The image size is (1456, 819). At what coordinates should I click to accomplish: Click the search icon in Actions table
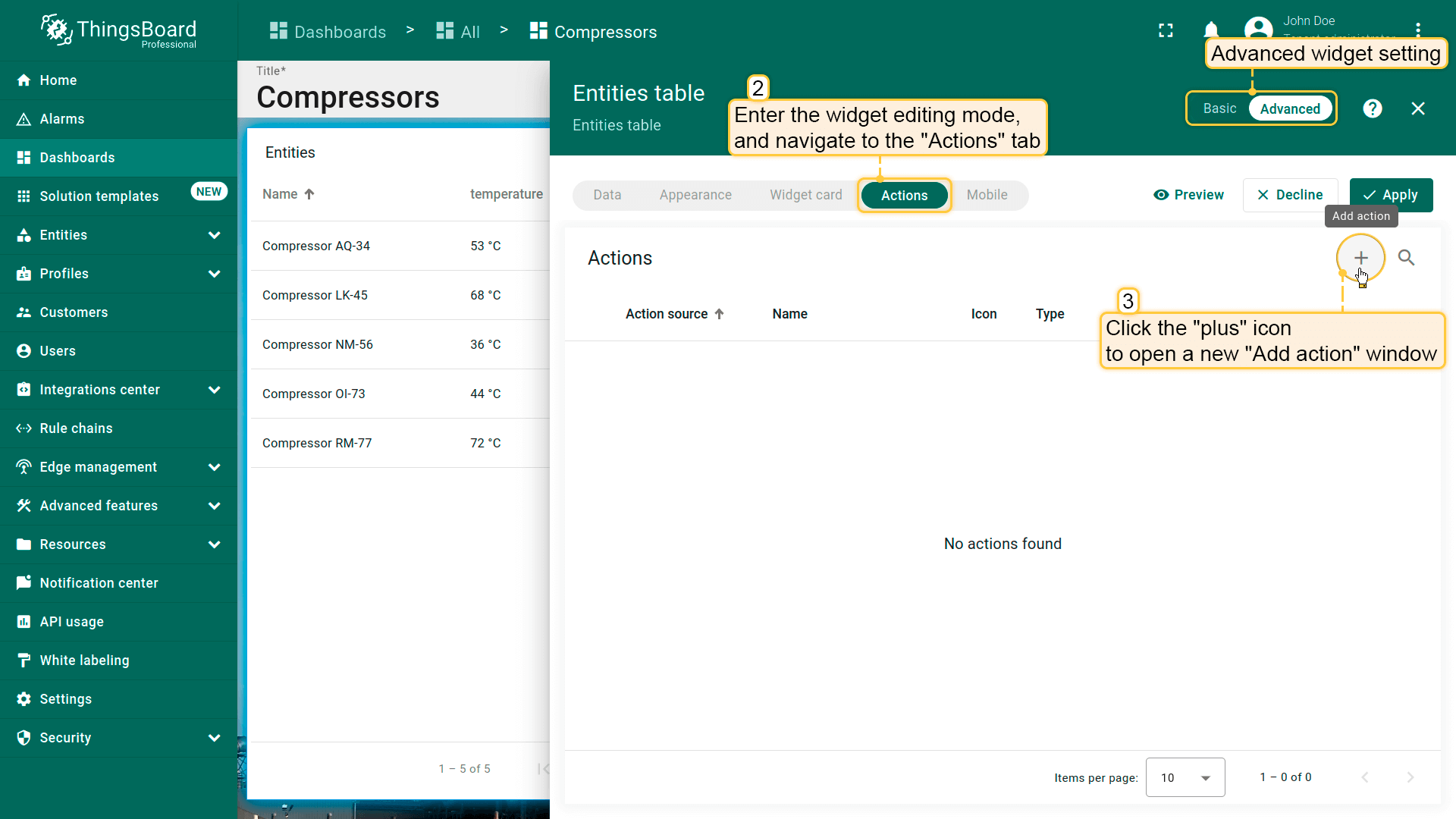(1406, 258)
